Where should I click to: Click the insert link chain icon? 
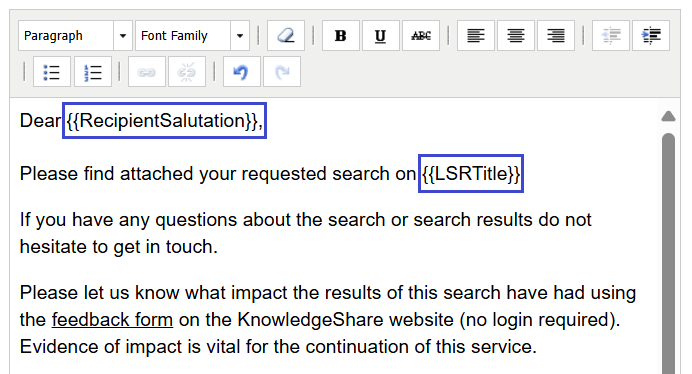pyautogui.click(x=147, y=72)
